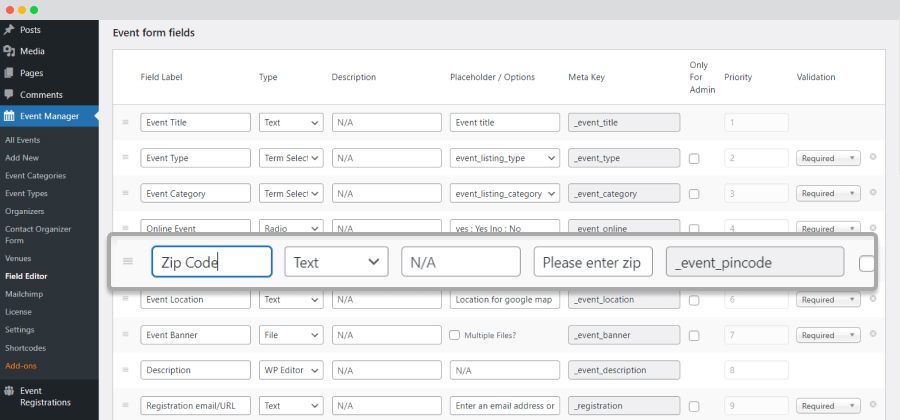The height and width of the screenshot is (420, 900).
Task: Grab the drag handle of Registration email/URL row
Action: (125, 406)
